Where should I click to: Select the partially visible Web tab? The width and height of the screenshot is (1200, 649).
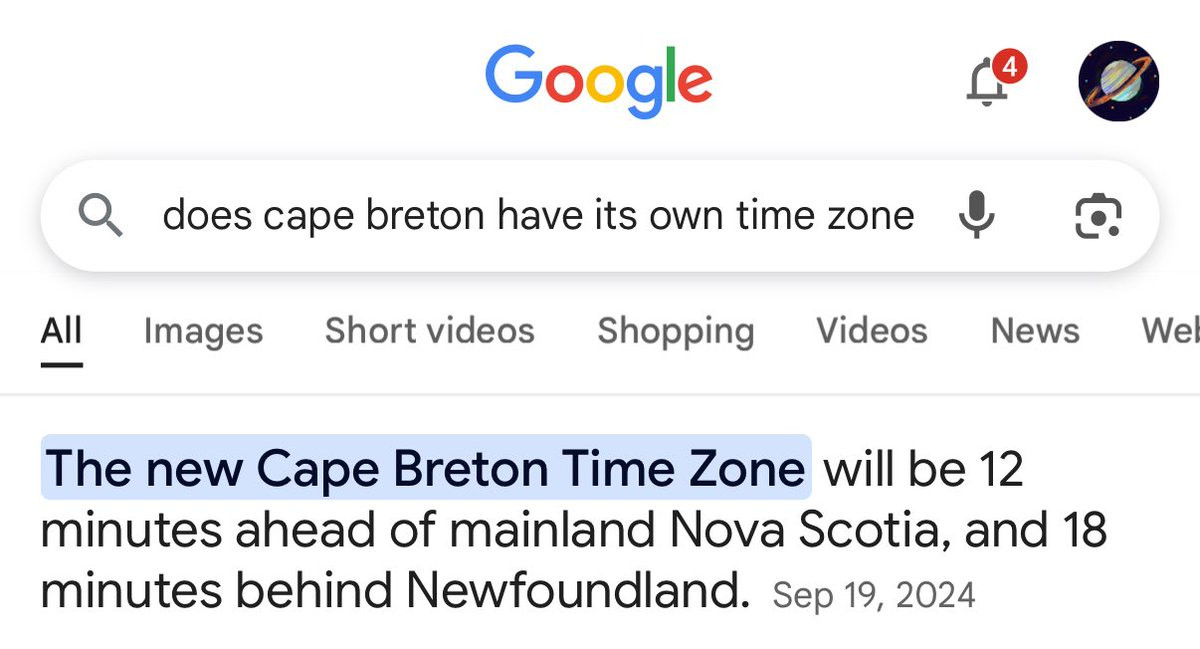coord(1172,330)
